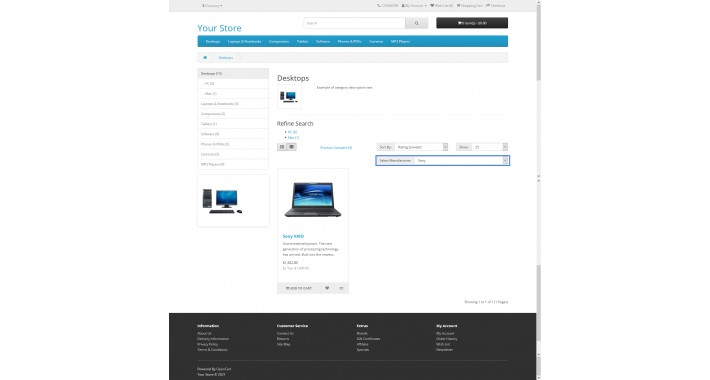Select Tablets in sidebar list
The width and height of the screenshot is (710, 380).
coord(233,124)
